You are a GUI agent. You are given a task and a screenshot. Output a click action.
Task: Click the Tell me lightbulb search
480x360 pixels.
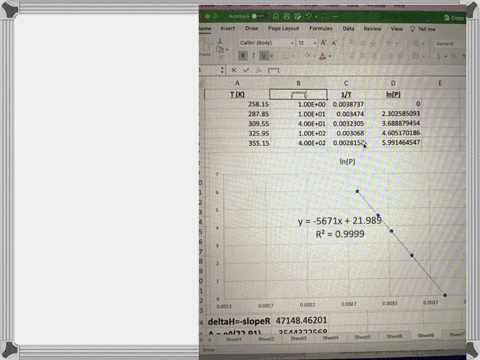click(x=423, y=29)
